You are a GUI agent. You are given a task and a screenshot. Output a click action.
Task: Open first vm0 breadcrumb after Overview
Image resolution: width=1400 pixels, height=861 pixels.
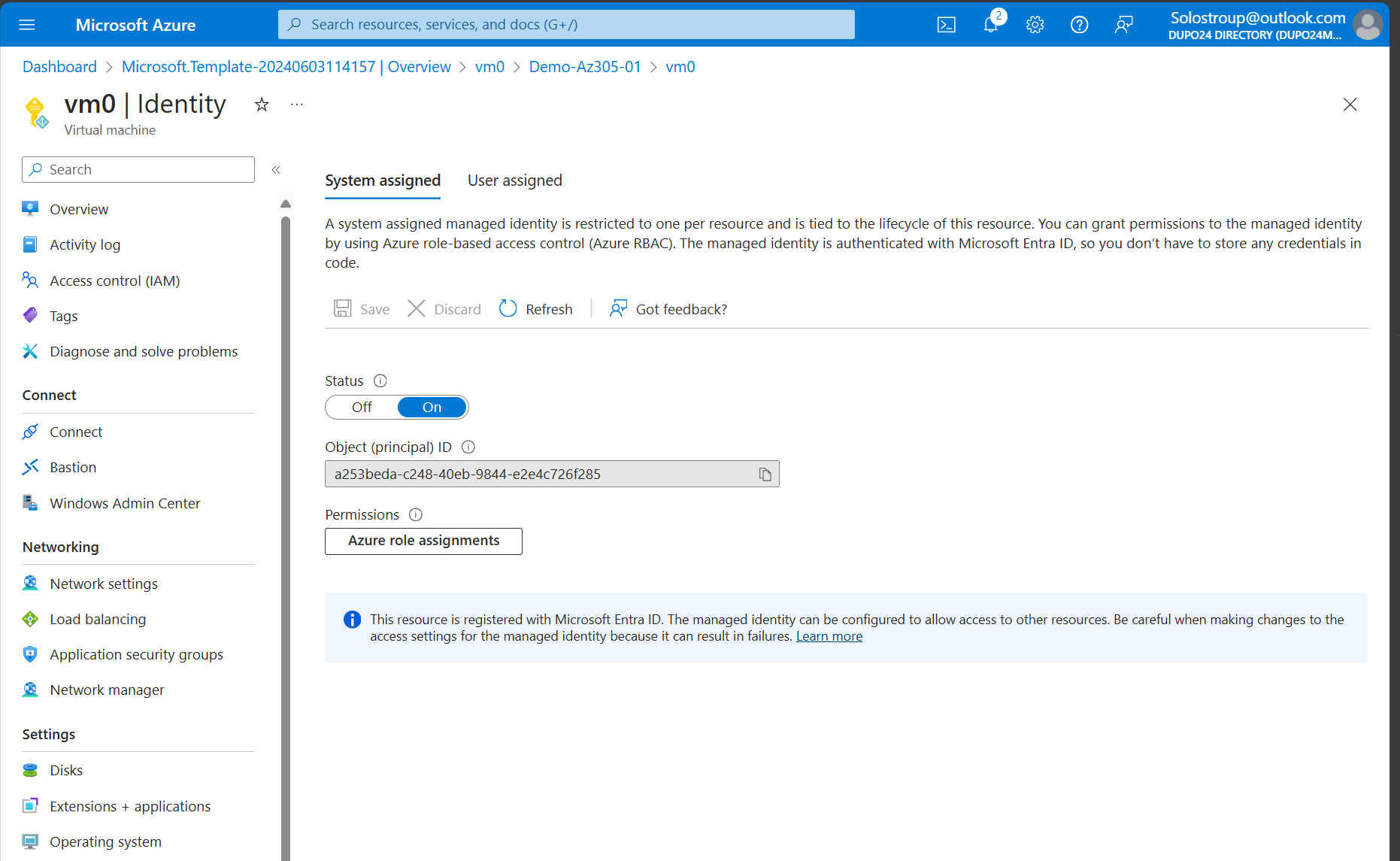pyautogui.click(x=489, y=67)
